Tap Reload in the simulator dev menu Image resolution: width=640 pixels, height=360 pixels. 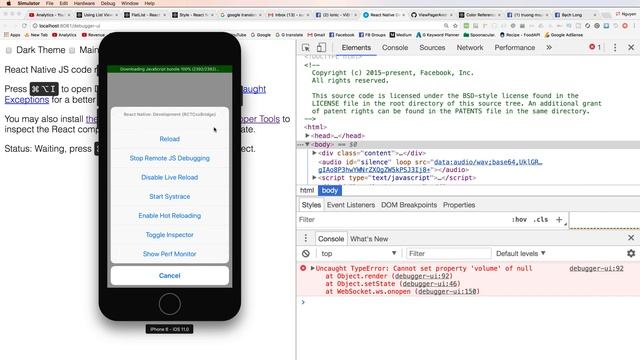click(x=170, y=139)
